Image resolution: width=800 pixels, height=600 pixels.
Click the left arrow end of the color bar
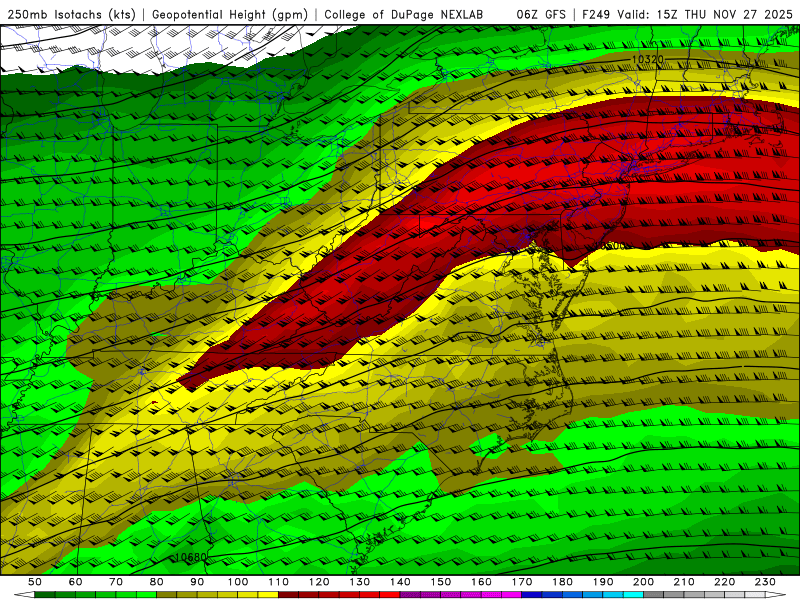(24, 595)
